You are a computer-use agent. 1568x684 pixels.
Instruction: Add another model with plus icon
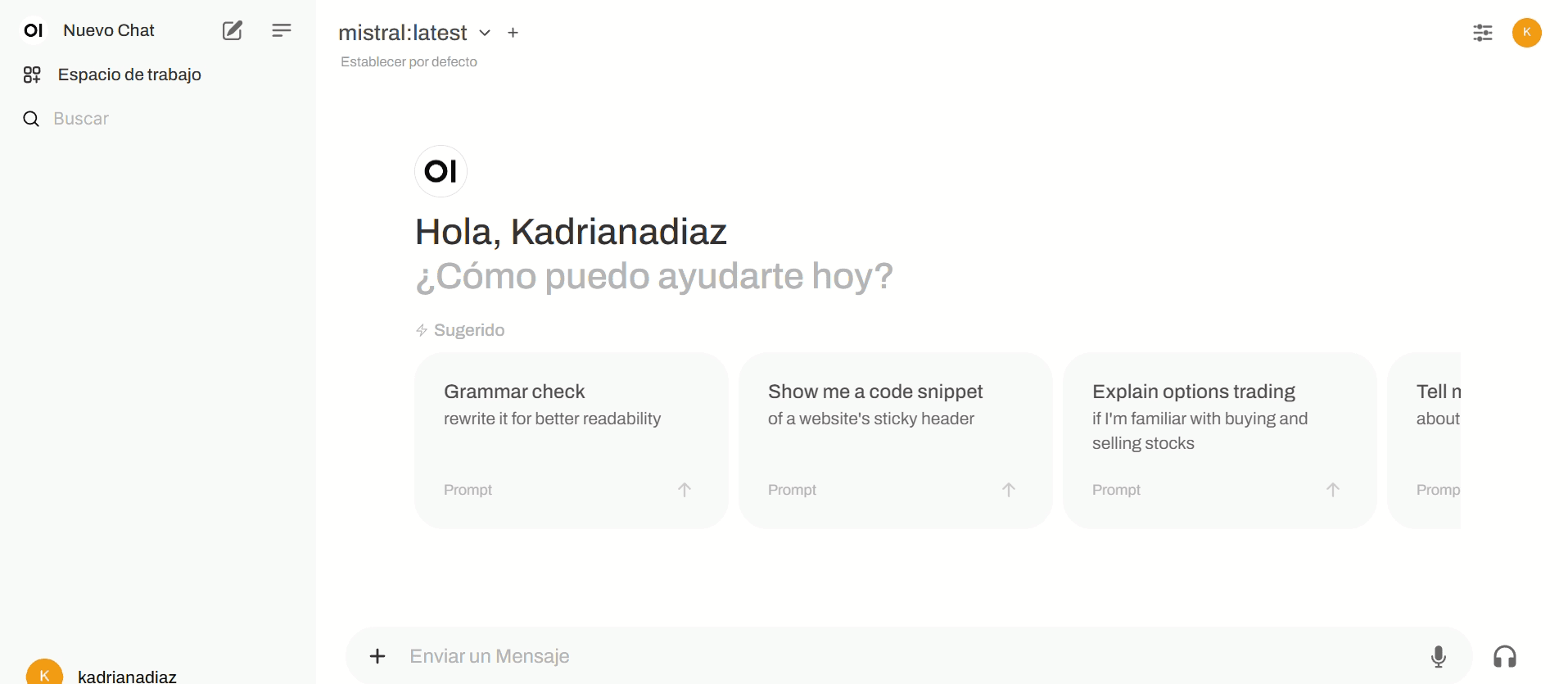(513, 33)
